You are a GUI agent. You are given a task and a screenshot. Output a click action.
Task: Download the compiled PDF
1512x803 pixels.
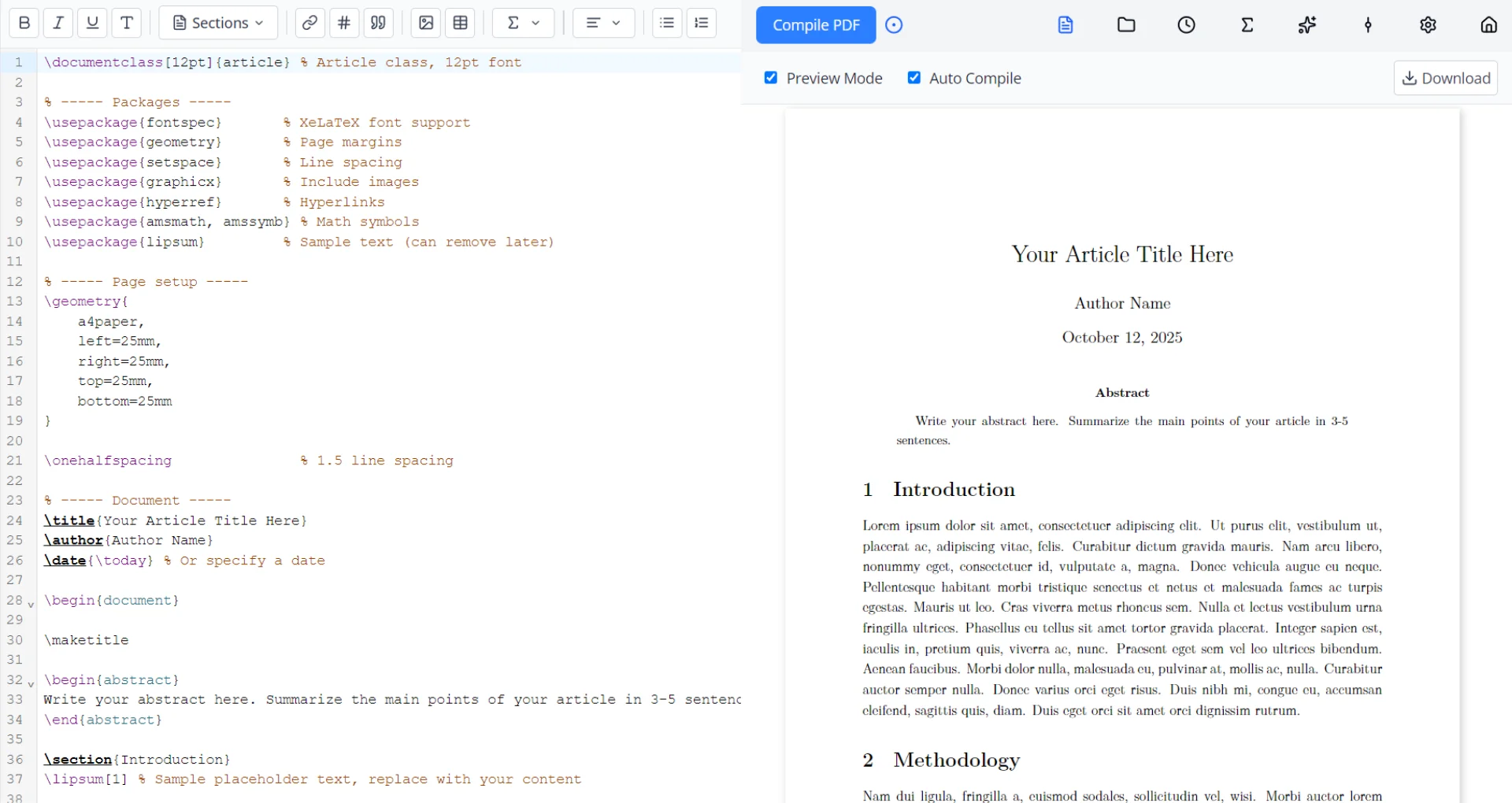pos(1445,78)
